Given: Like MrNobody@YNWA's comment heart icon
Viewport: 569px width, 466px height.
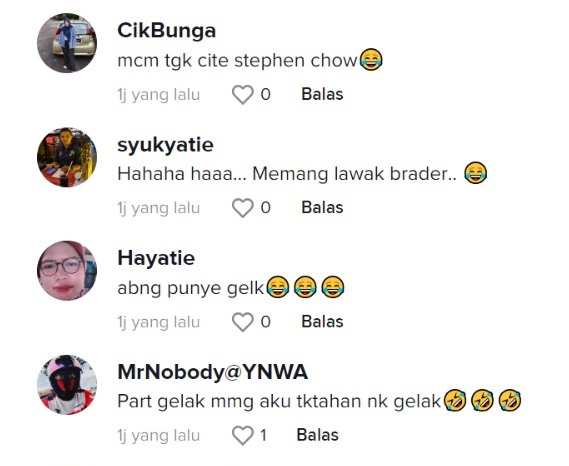Looking at the screenshot, I should (x=242, y=436).
